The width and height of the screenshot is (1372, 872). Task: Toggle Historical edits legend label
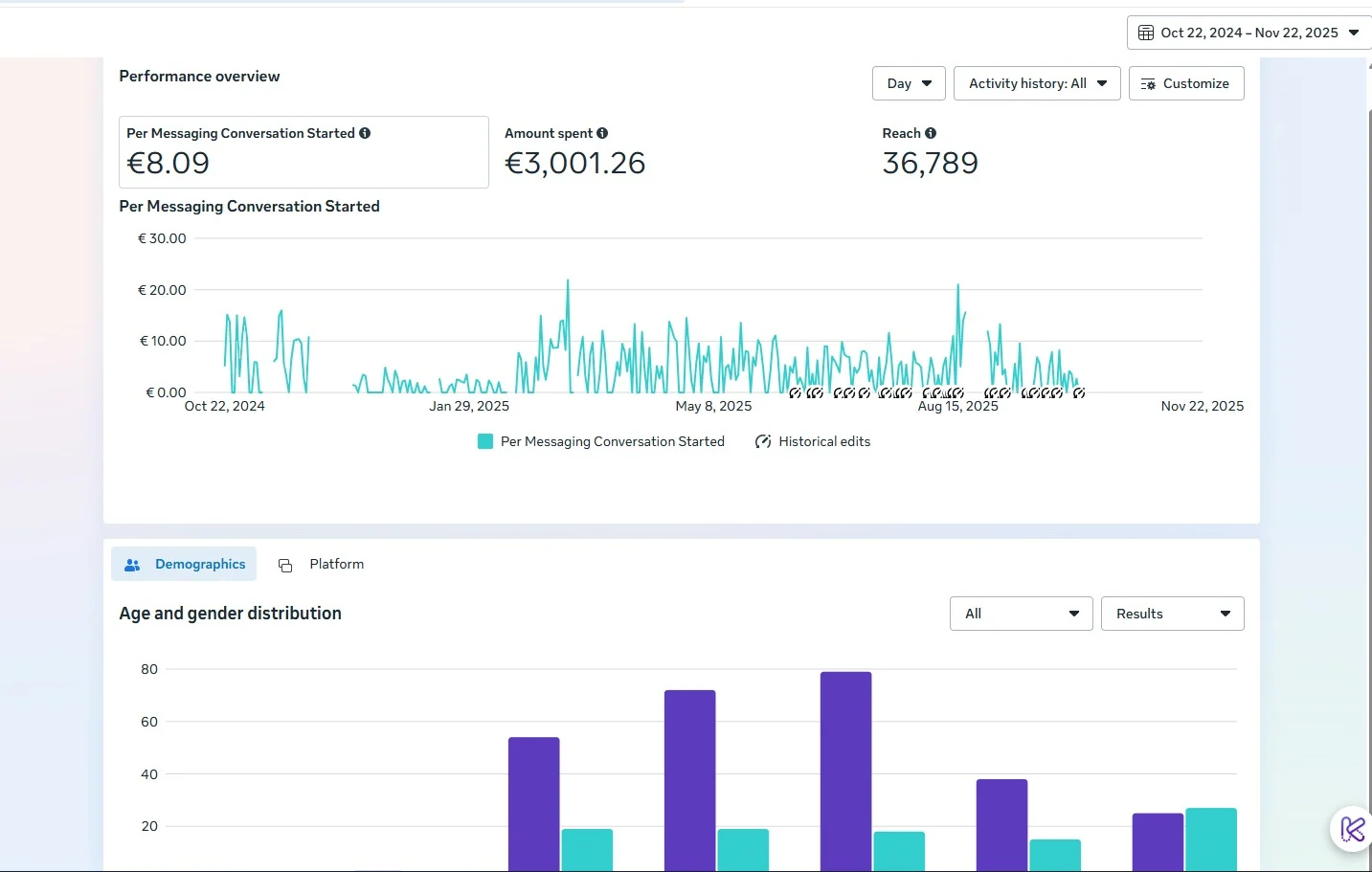[x=824, y=441]
